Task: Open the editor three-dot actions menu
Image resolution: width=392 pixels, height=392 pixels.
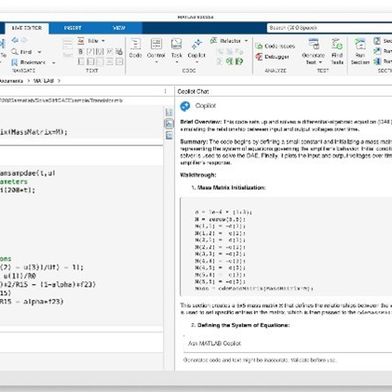Action: pos(165,91)
